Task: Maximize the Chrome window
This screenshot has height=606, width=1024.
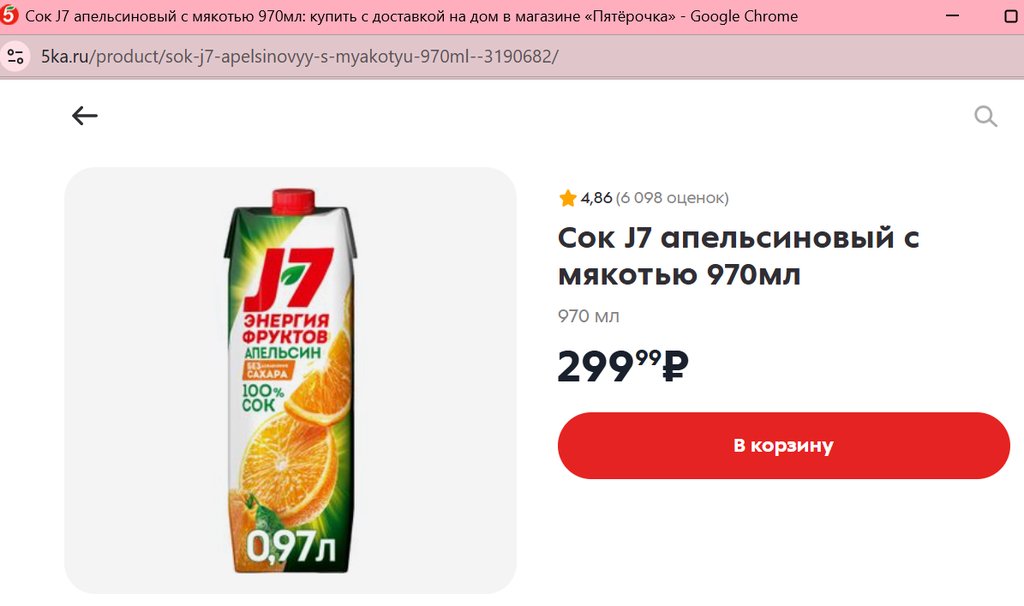Action: point(1012,16)
